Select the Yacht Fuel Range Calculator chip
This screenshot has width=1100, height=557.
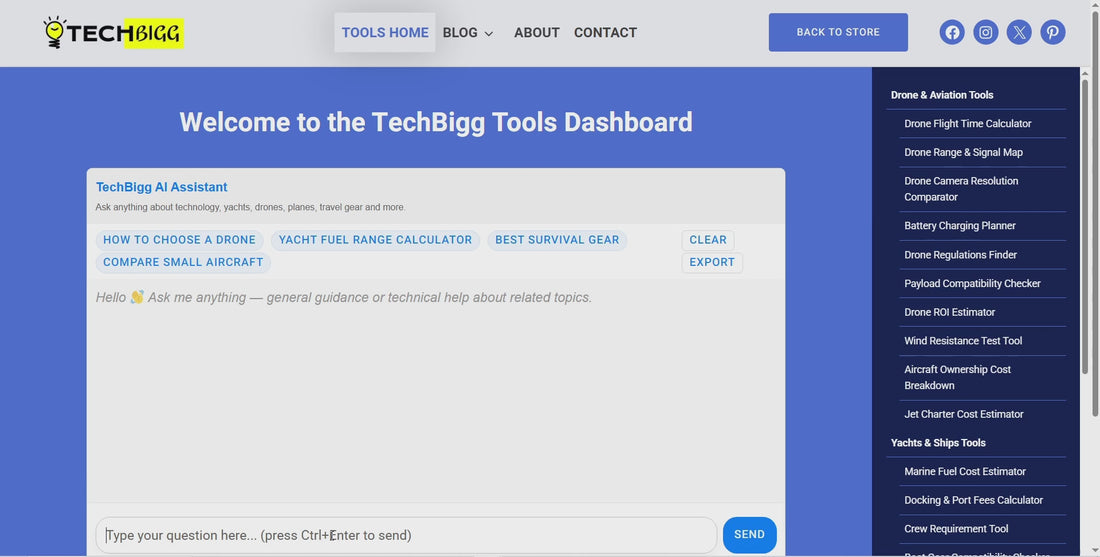click(x=375, y=240)
